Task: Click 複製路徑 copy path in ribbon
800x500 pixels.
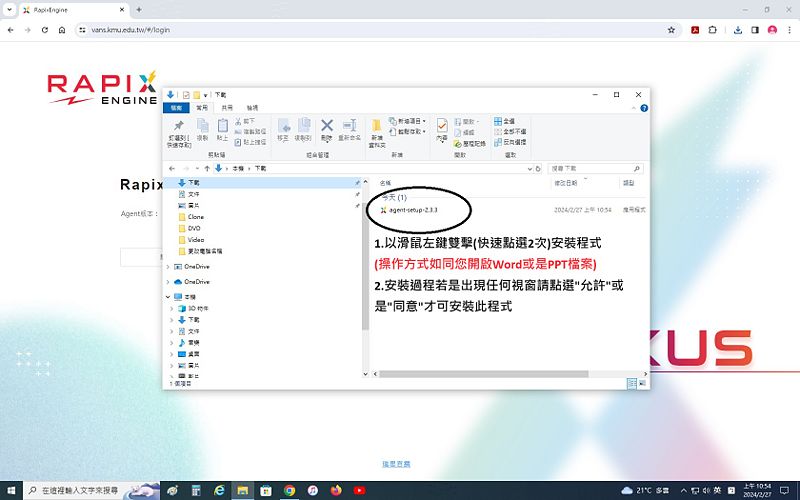Action: [251, 132]
